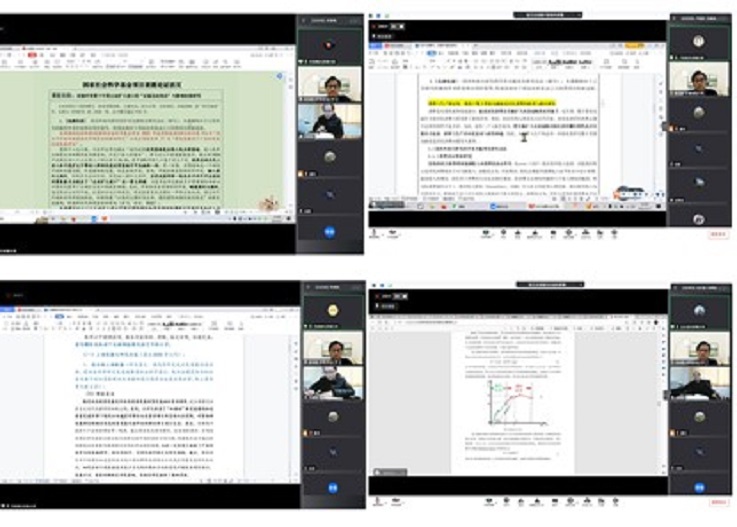Click the rabbit sticker in the green document
Screen dimensions: 737x527
click(x=268, y=202)
